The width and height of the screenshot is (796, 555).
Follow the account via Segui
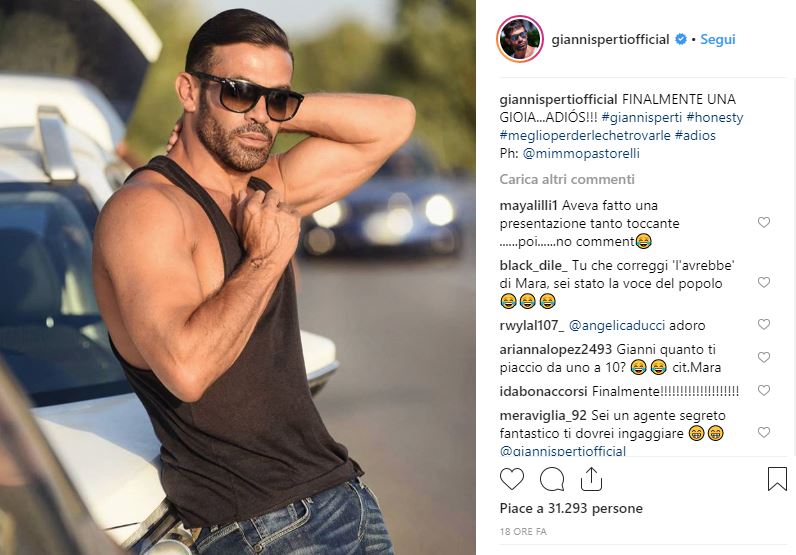point(717,39)
